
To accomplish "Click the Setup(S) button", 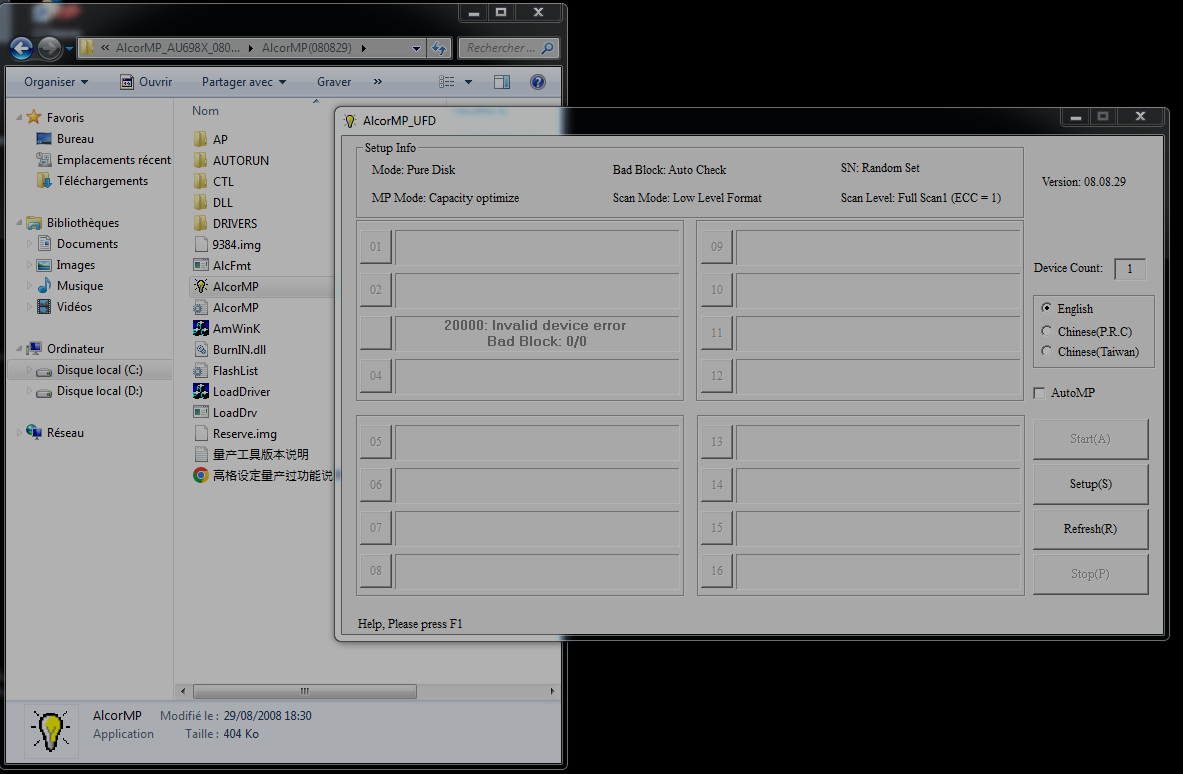I will [x=1090, y=484].
